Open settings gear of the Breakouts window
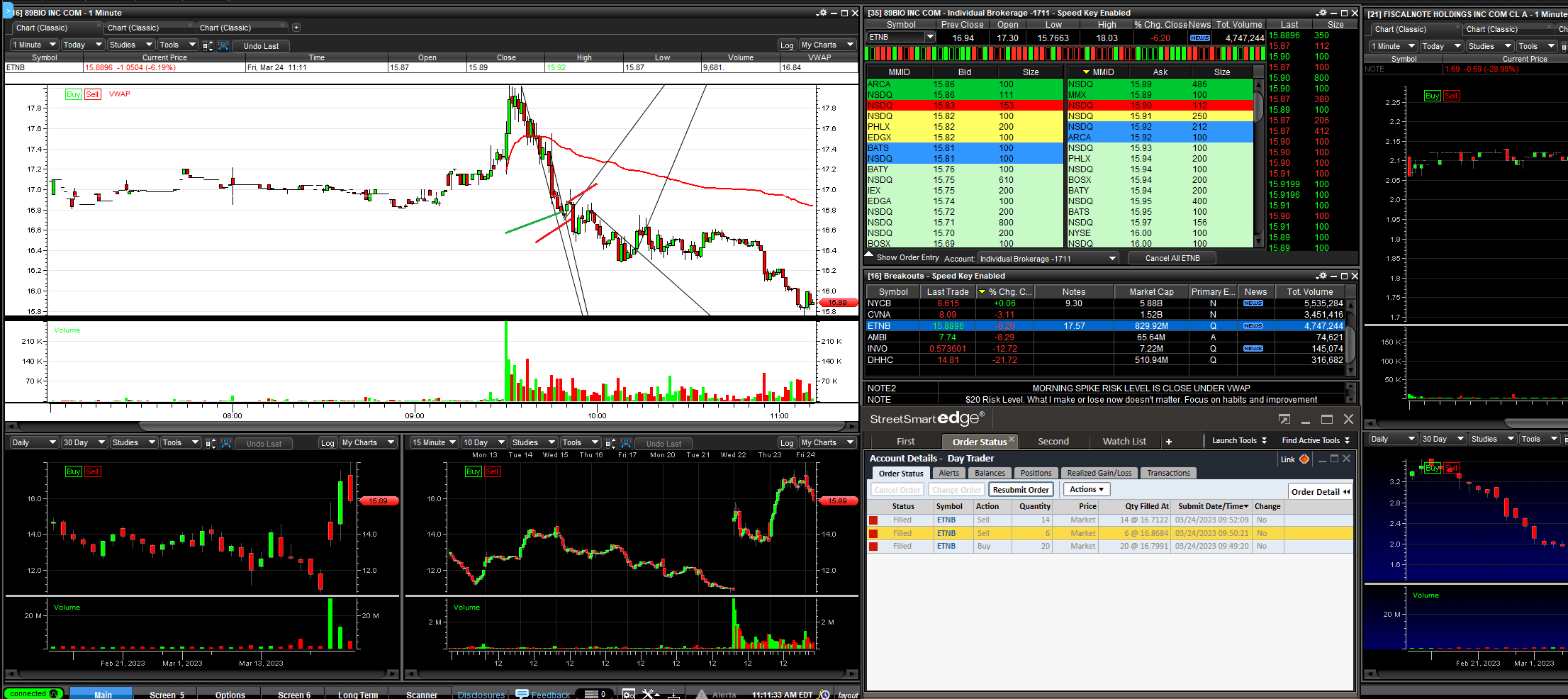The image size is (1568, 699). 1321,276
